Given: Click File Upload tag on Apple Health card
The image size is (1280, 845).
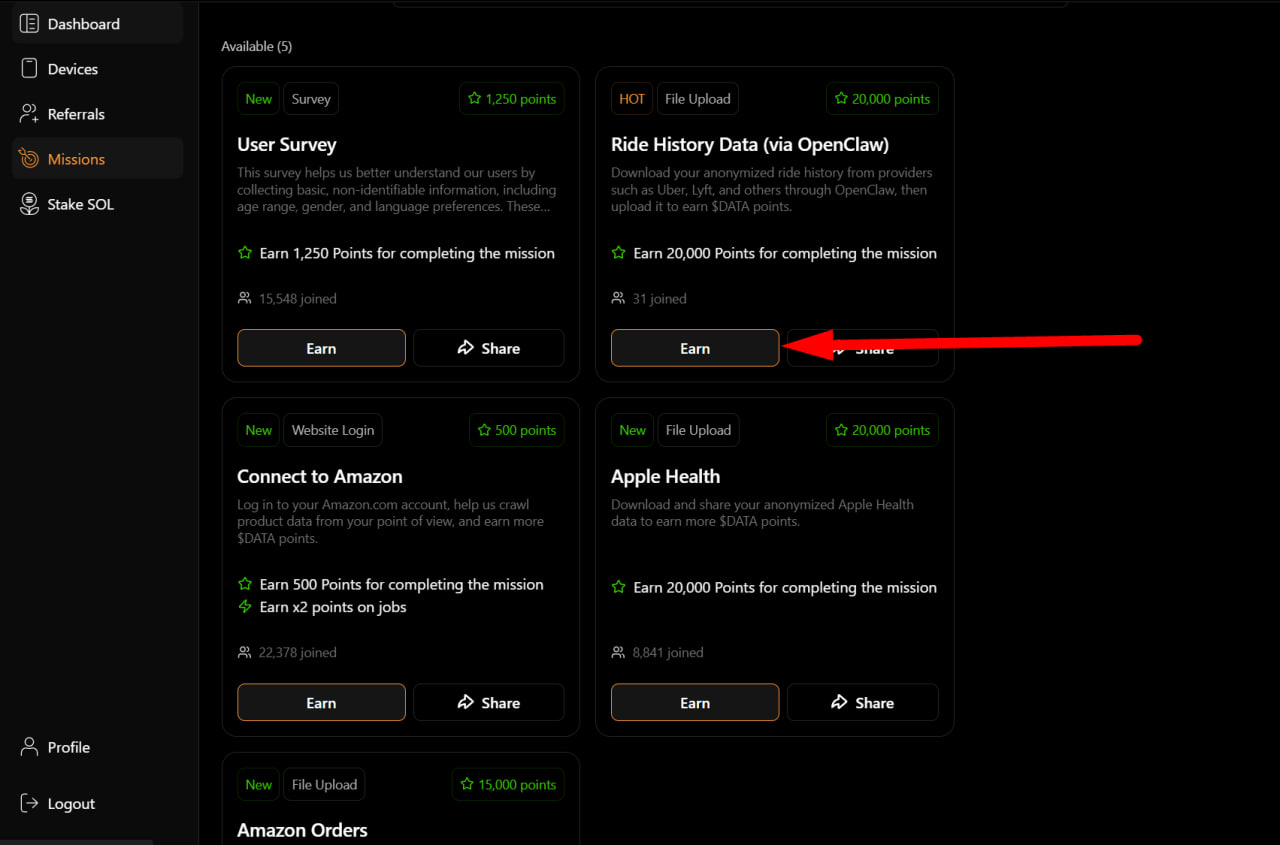Looking at the screenshot, I should point(698,430).
